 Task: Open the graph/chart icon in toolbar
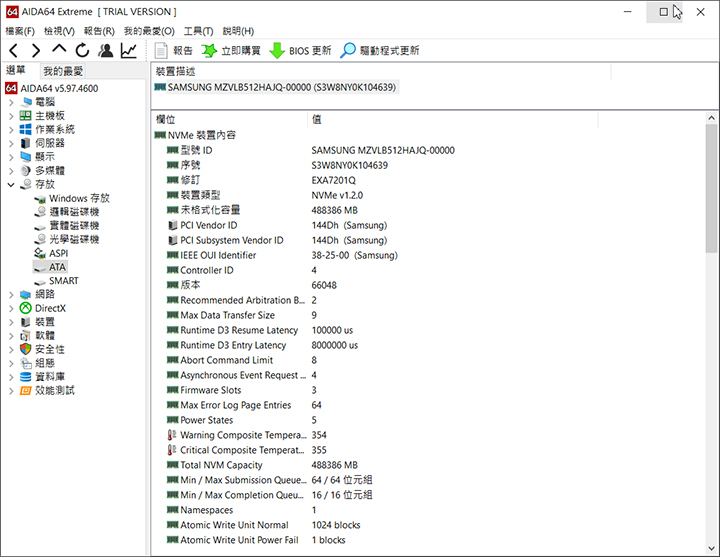pos(129,50)
